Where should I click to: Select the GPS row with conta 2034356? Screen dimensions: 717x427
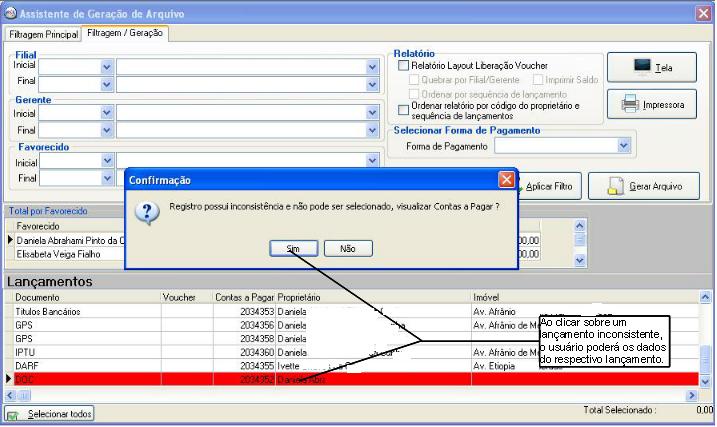coord(356,325)
